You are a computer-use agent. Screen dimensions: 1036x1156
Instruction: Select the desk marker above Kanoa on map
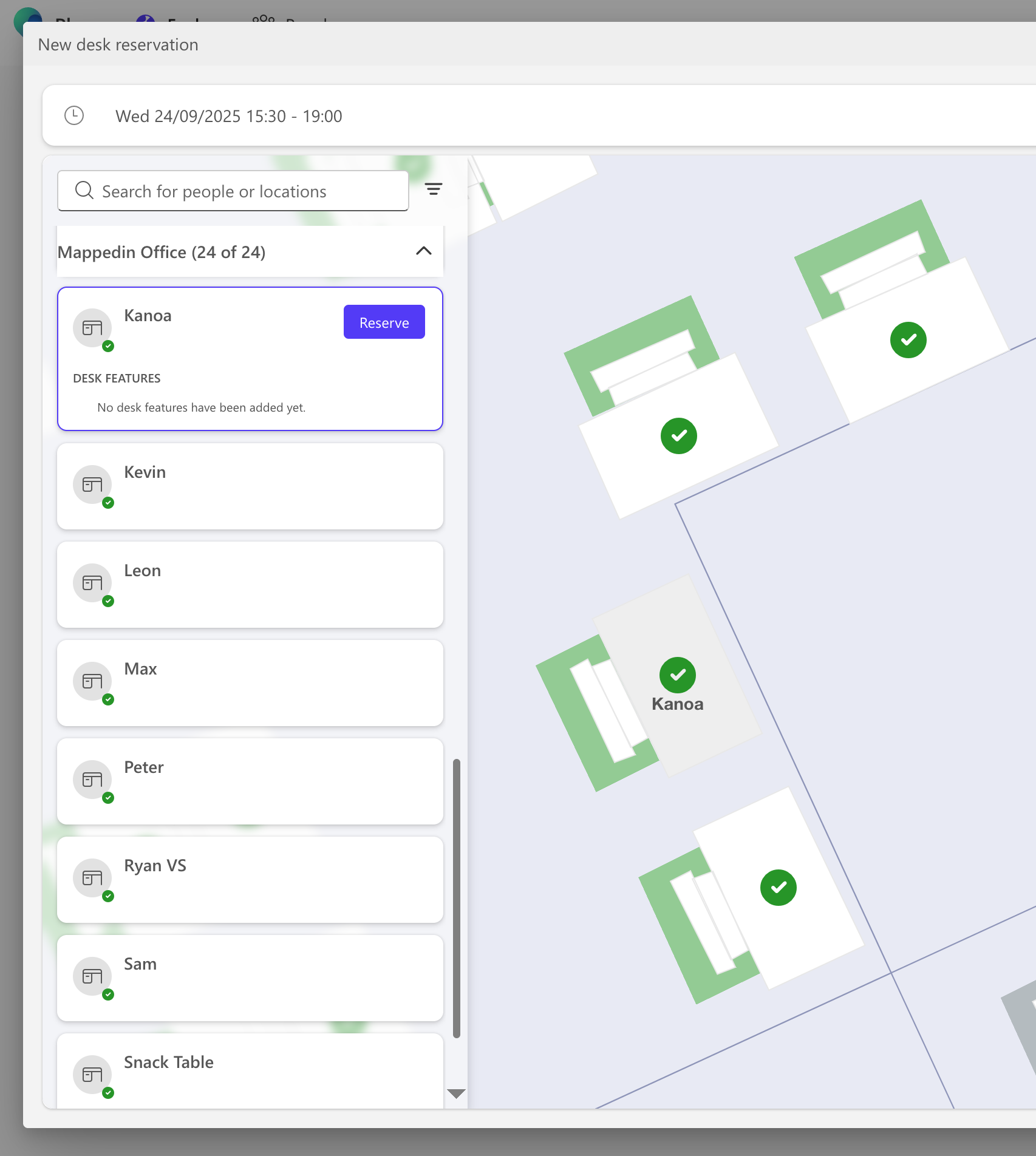pyautogui.click(x=678, y=436)
